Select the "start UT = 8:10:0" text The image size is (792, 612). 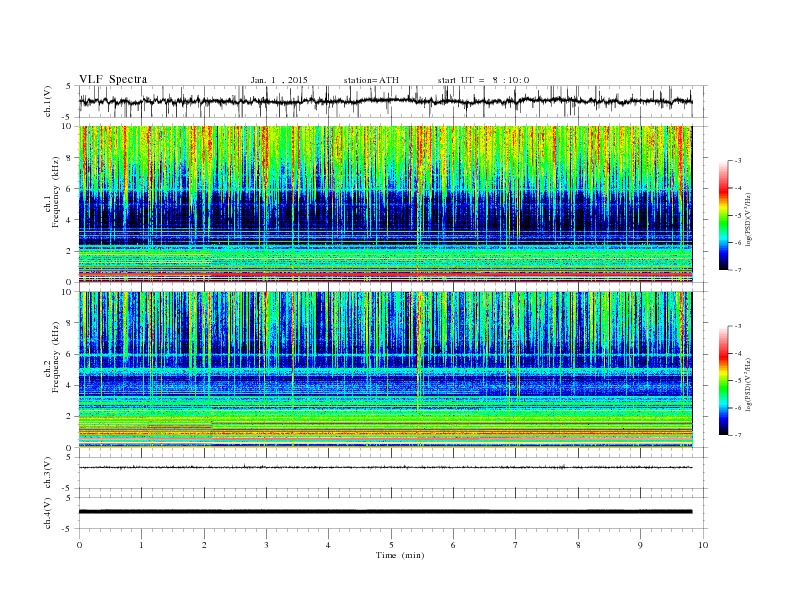click(483, 80)
